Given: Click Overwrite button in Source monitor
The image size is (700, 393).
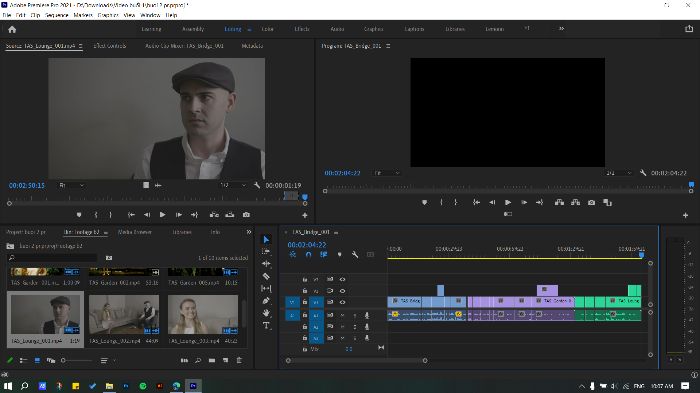Looking at the screenshot, I should click(230, 215).
